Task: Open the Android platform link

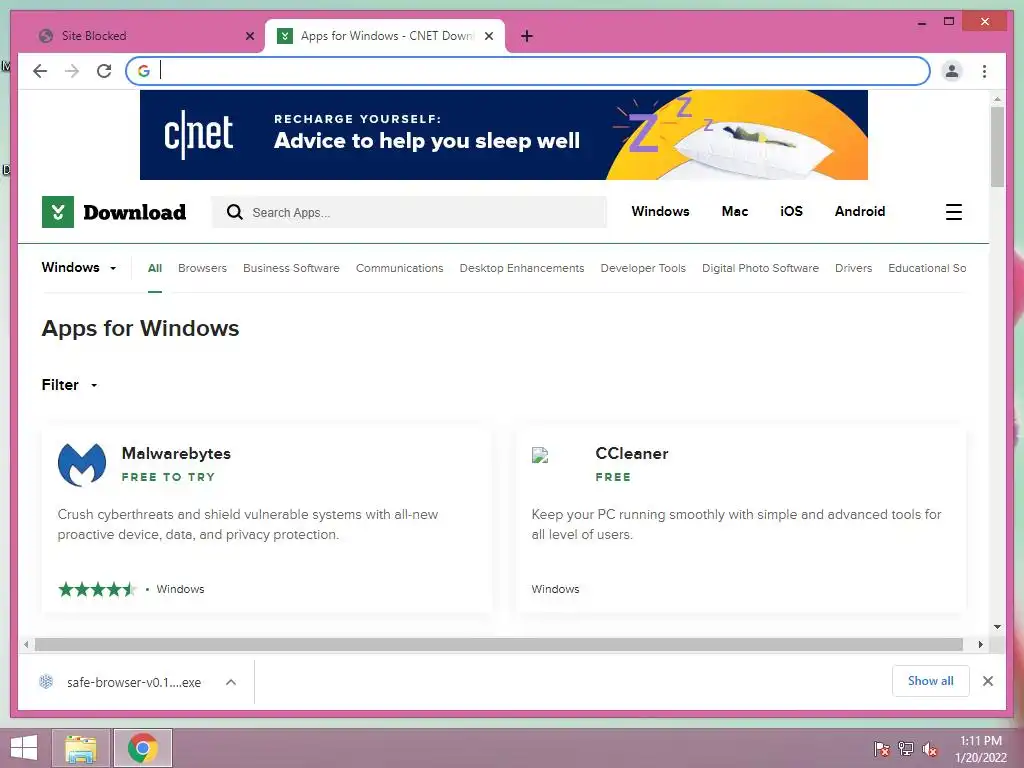Action: (x=859, y=212)
